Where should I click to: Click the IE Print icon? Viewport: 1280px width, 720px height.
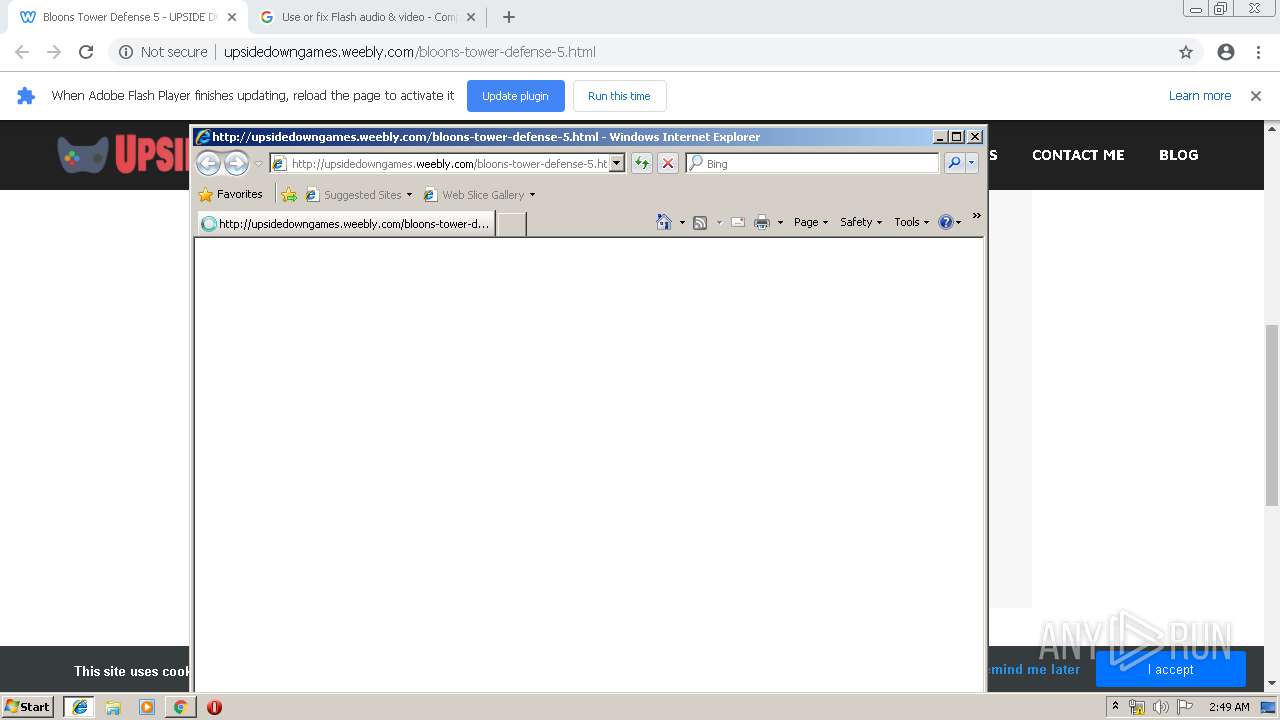click(x=762, y=222)
